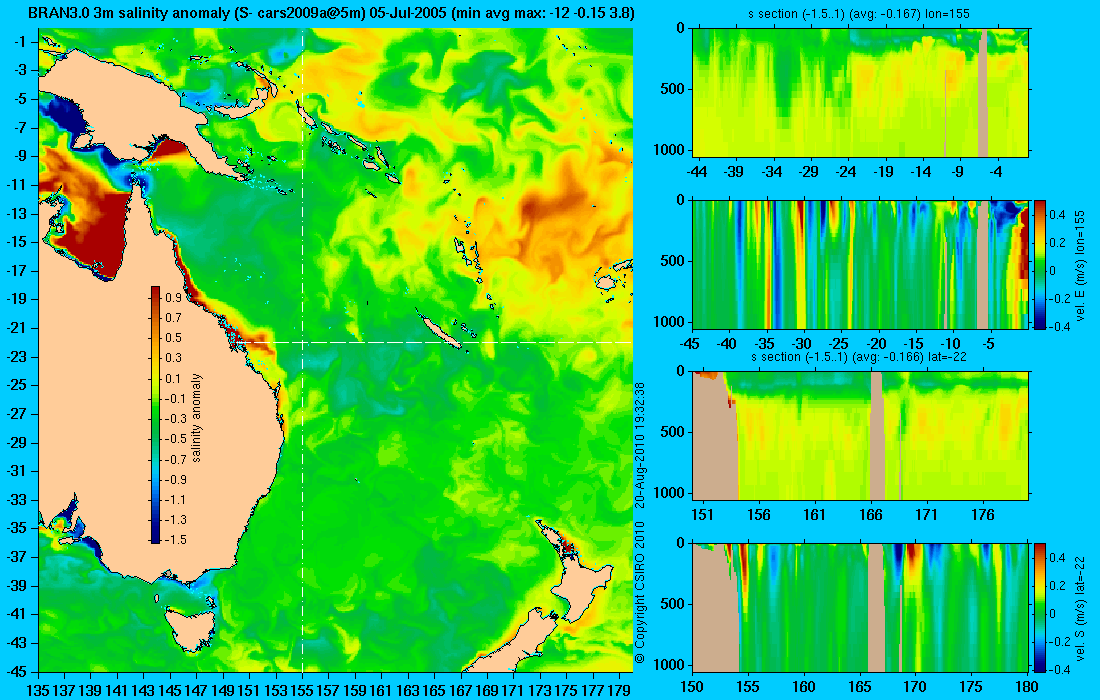Screen dimensions: 1100x700
Task: Click the main salinity anomaly map
Action: (335, 349)
